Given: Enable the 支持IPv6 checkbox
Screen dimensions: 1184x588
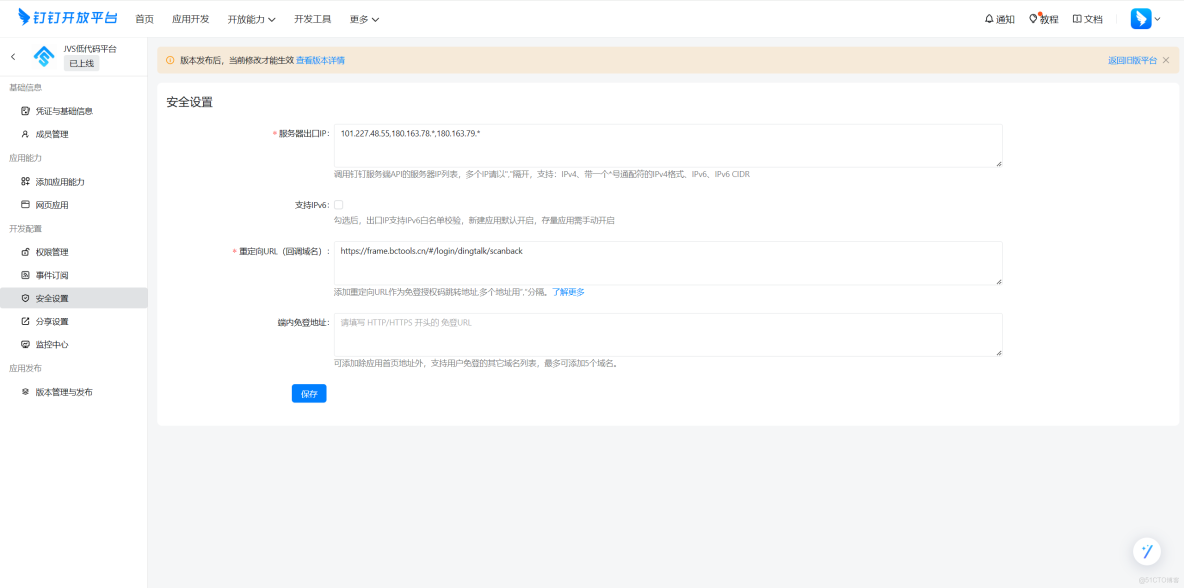Looking at the screenshot, I should (339, 204).
